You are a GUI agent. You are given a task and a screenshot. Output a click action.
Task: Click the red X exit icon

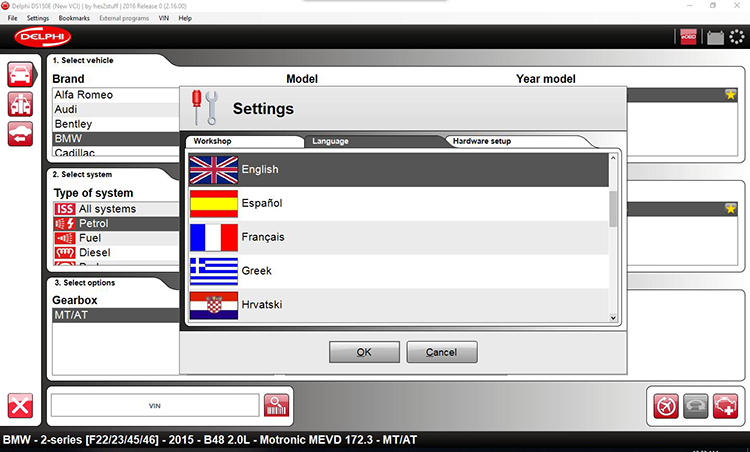pyautogui.click(x=20, y=406)
